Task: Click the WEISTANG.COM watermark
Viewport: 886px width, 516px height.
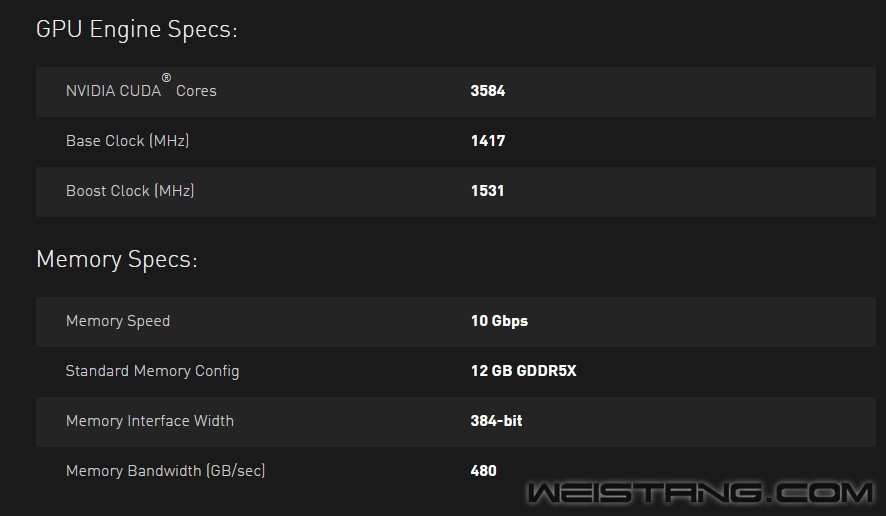Action: tap(701, 492)
